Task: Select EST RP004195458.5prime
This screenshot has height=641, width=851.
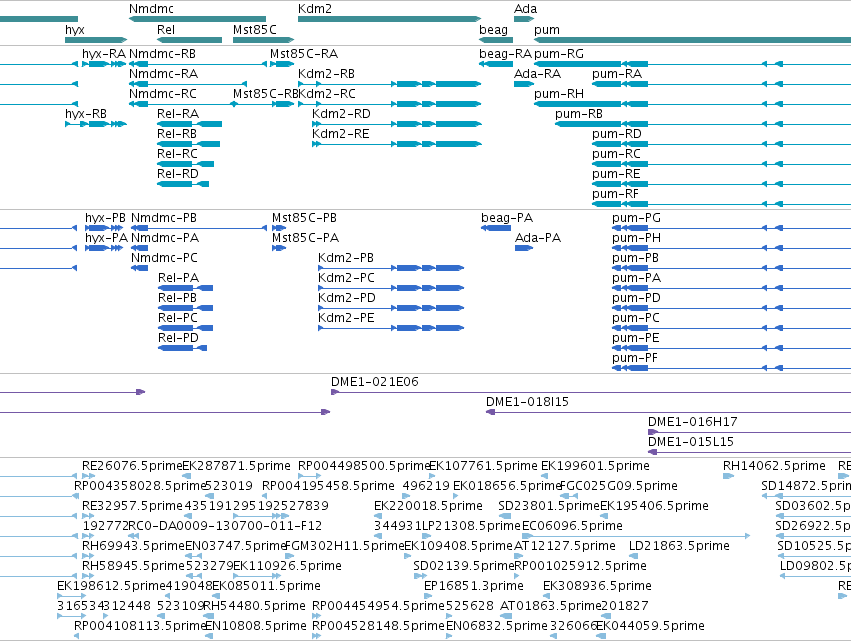Action: click(x=328, y=486)
